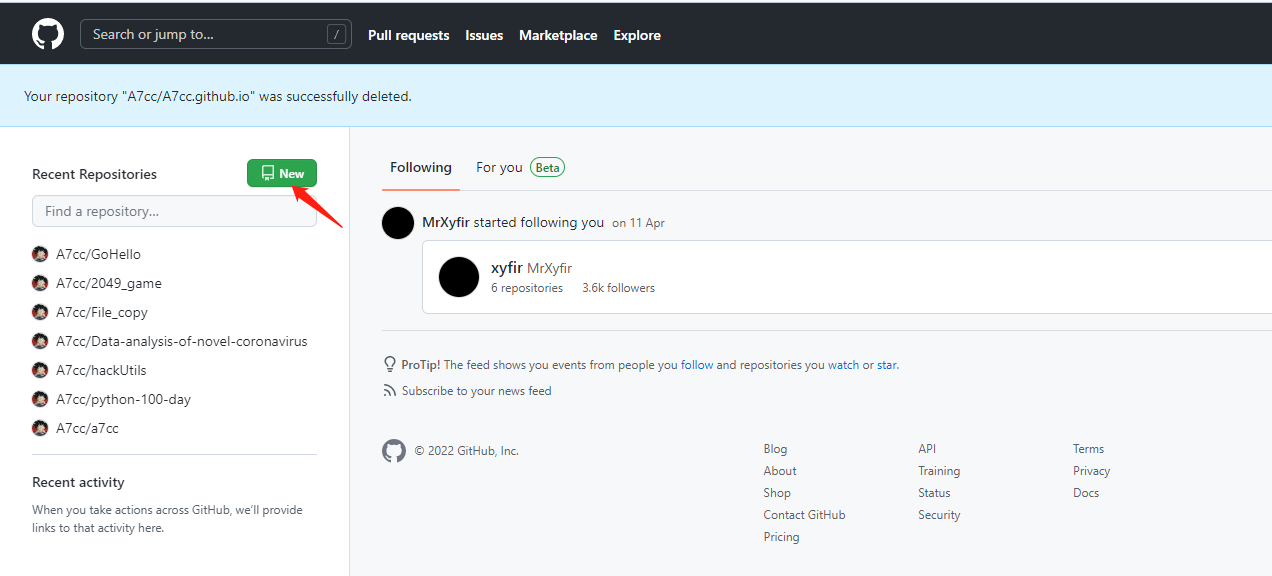1272x576 pixels.
Task: Open the A7cc/a7cc repository
Action: [x=87, y=428]
